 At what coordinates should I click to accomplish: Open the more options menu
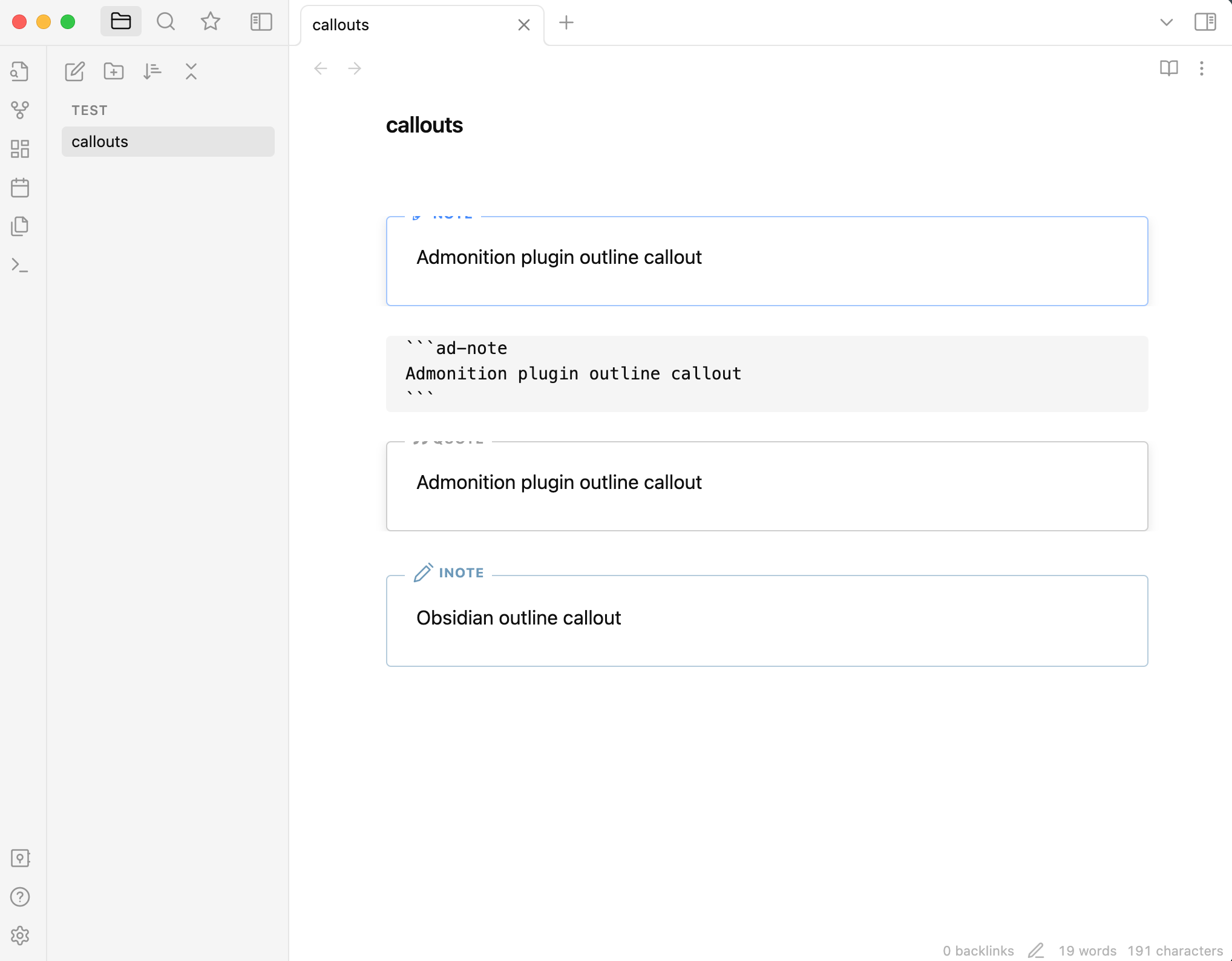click(1201, 68)
